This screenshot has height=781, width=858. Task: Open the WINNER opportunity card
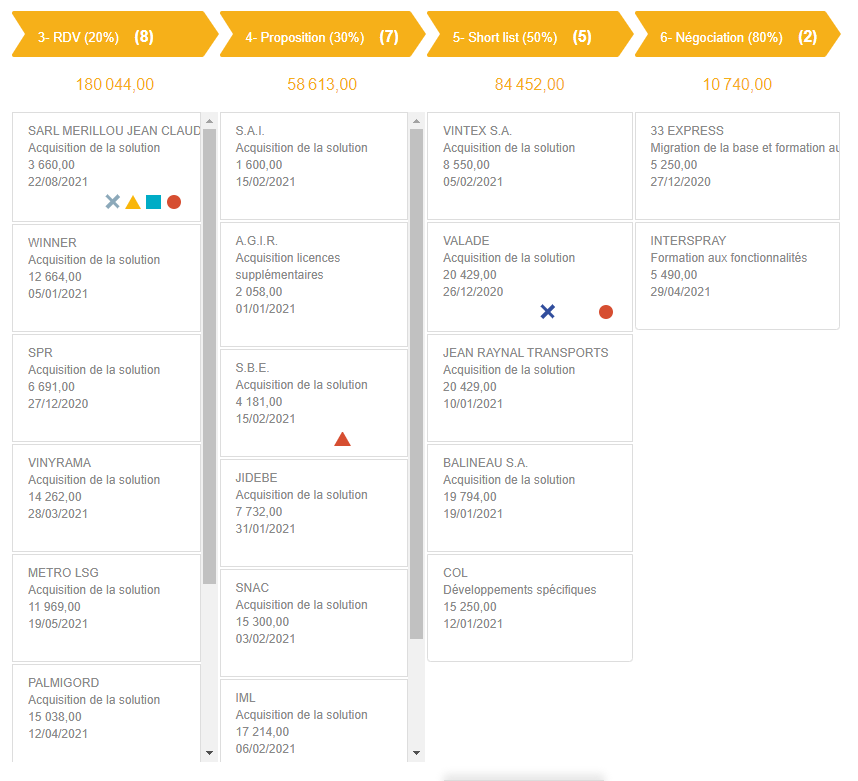click(x=106, y=275)
